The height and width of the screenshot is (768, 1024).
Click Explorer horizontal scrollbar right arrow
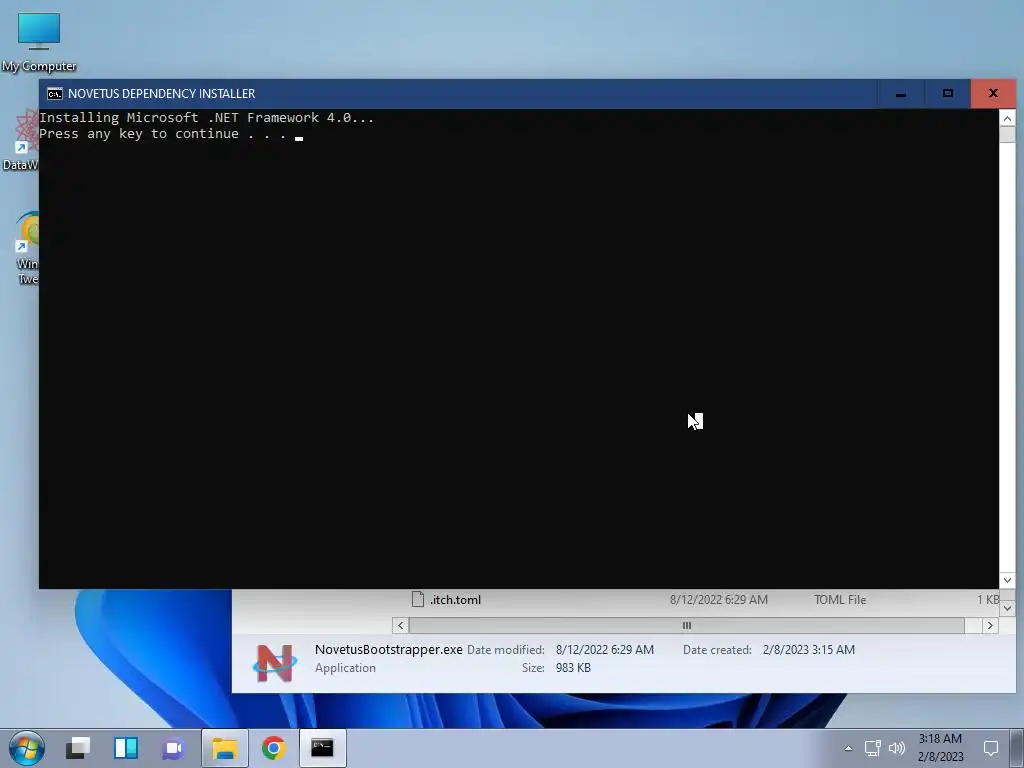pyautogui.click(x=990, y=626)
